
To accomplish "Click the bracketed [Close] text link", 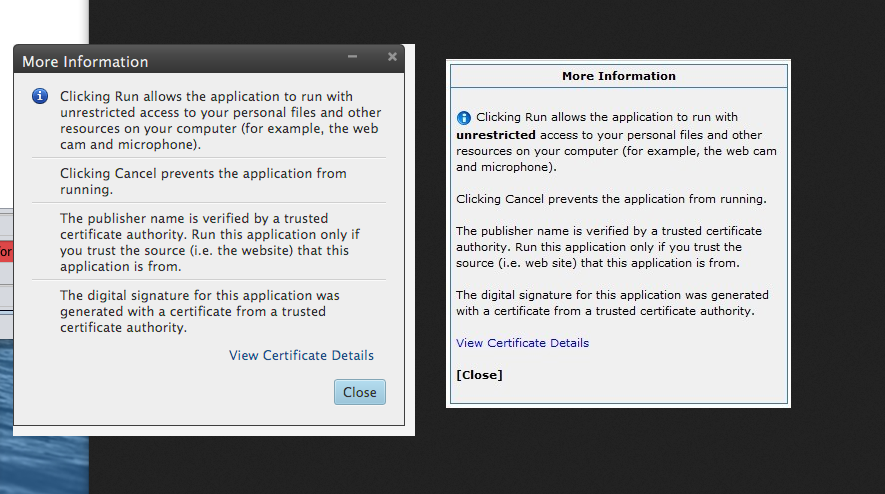I will 479,375.
